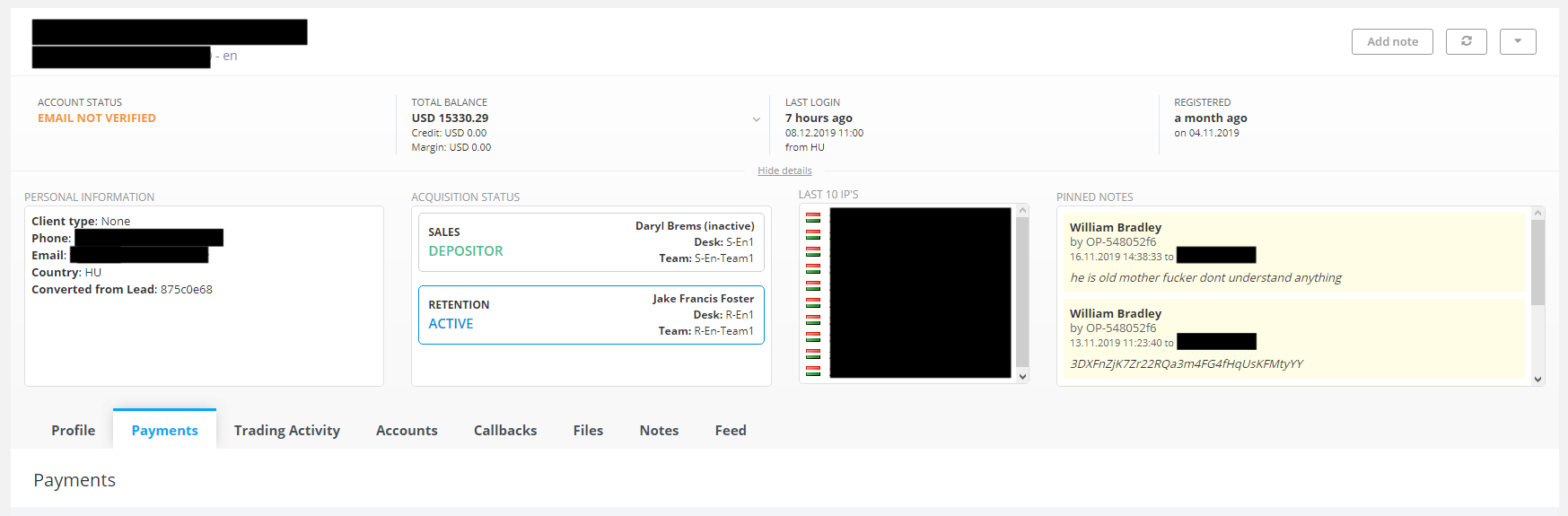Open the Accounts tab
The width and height of the screenshot is (1568, 516).
pyautogui.click(x=407, y=430)
